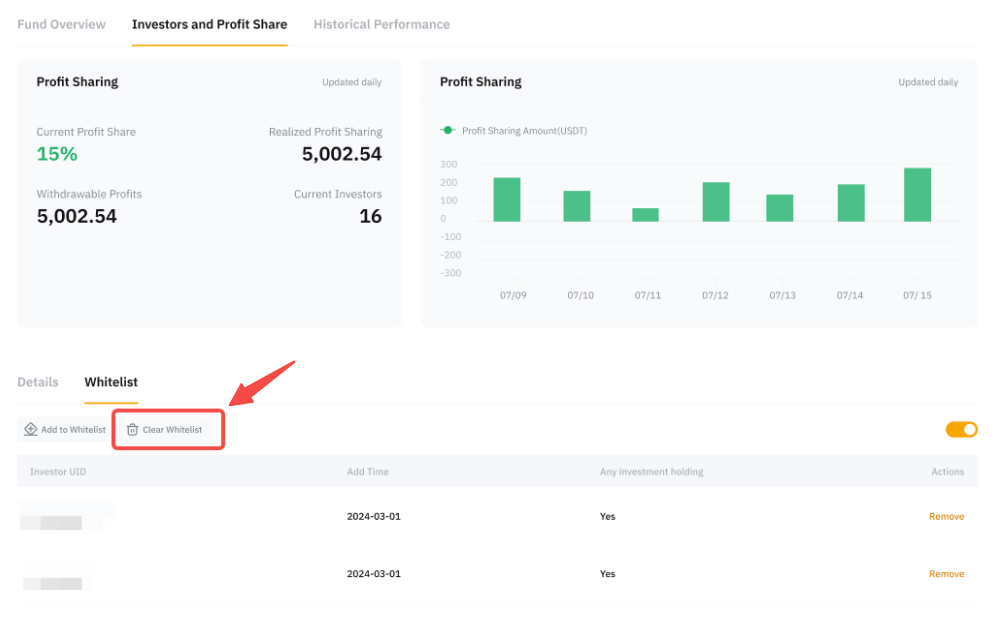Screen dimensions: 995x625
Task: Click the 07/12 profit sharing bar
Action: click(x=716, y=202)
